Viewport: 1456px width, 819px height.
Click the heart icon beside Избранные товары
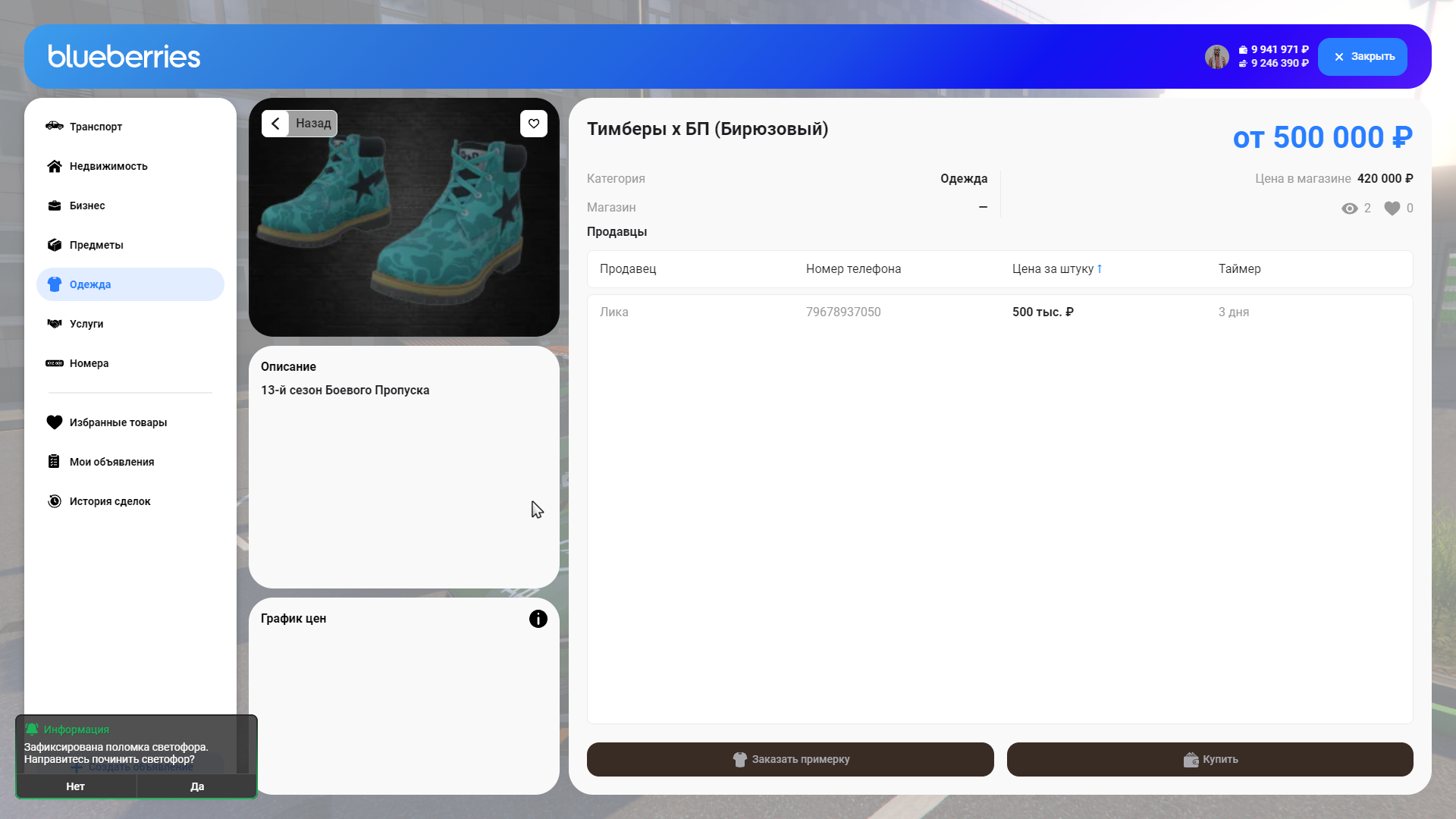[x=55, y=422]
